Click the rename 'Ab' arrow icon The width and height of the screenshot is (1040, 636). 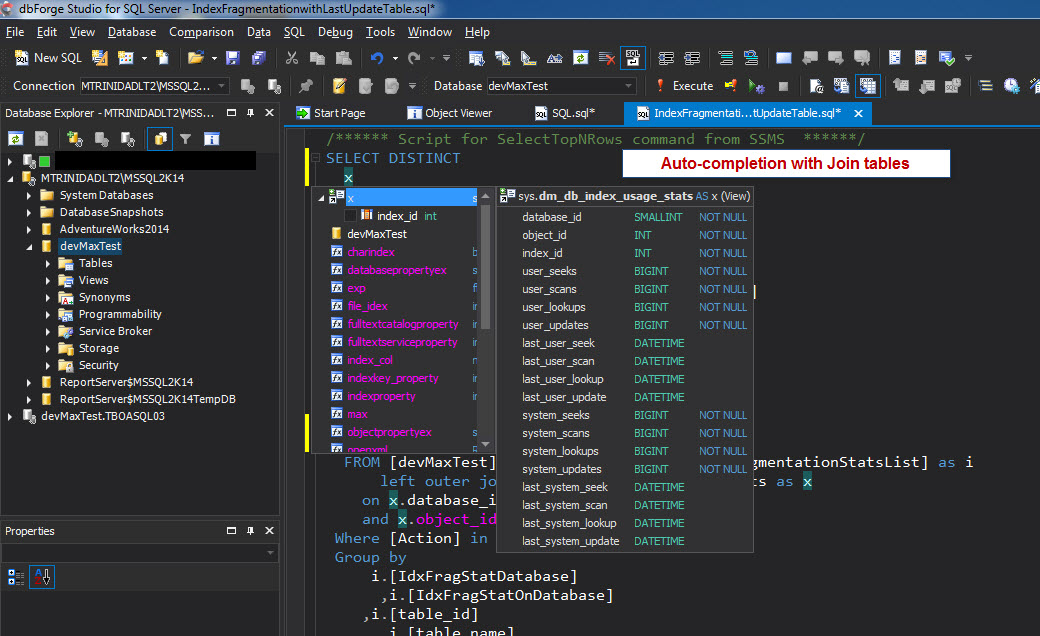tap(554, 58)
